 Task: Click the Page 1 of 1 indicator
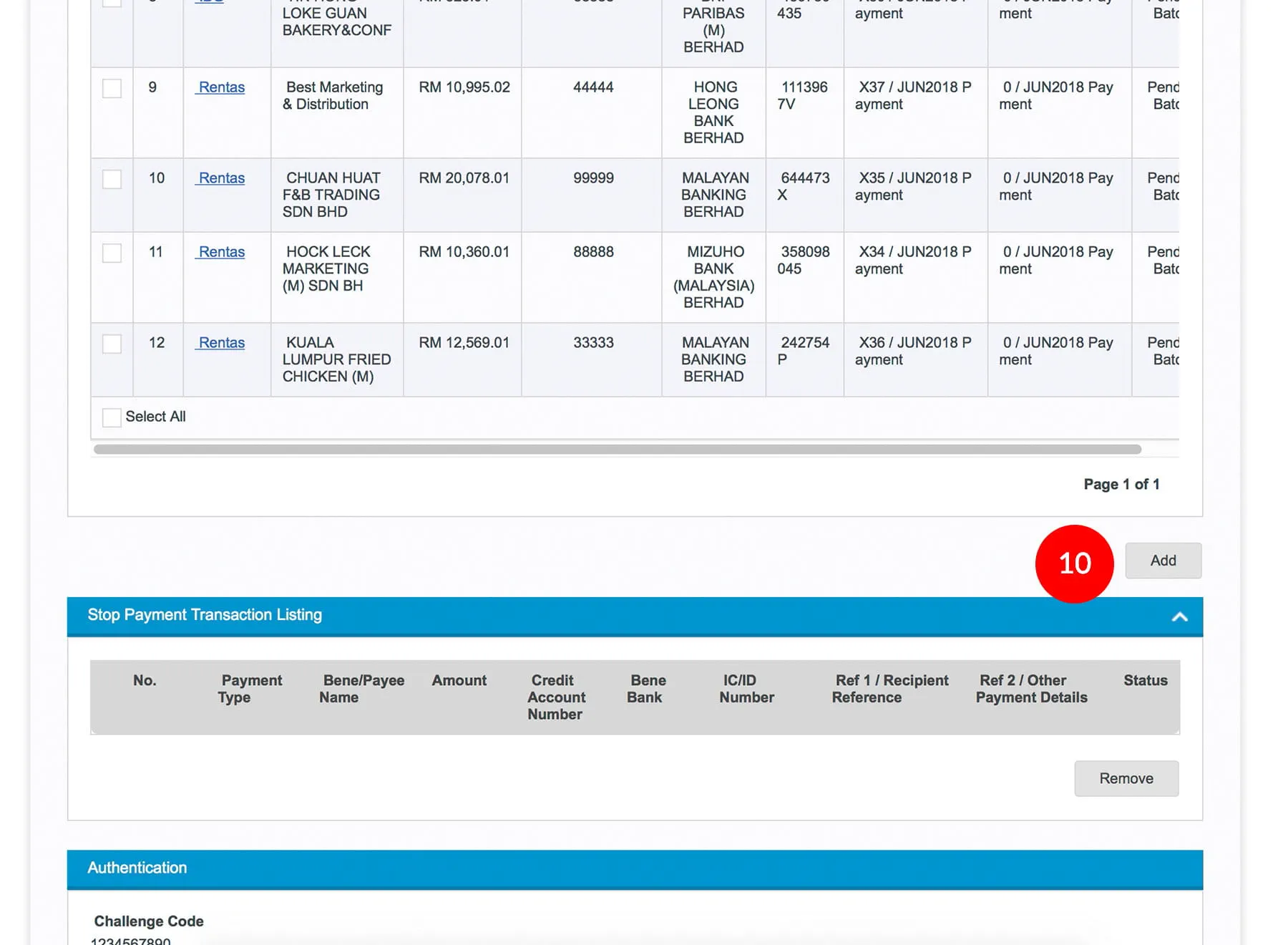(x=1121, y=485)
